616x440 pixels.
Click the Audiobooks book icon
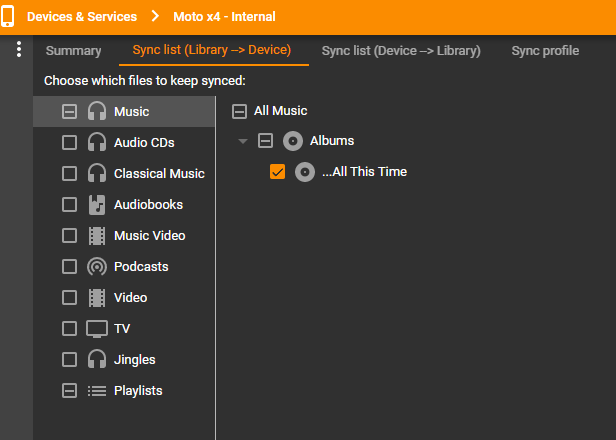[x=97, y=205]
